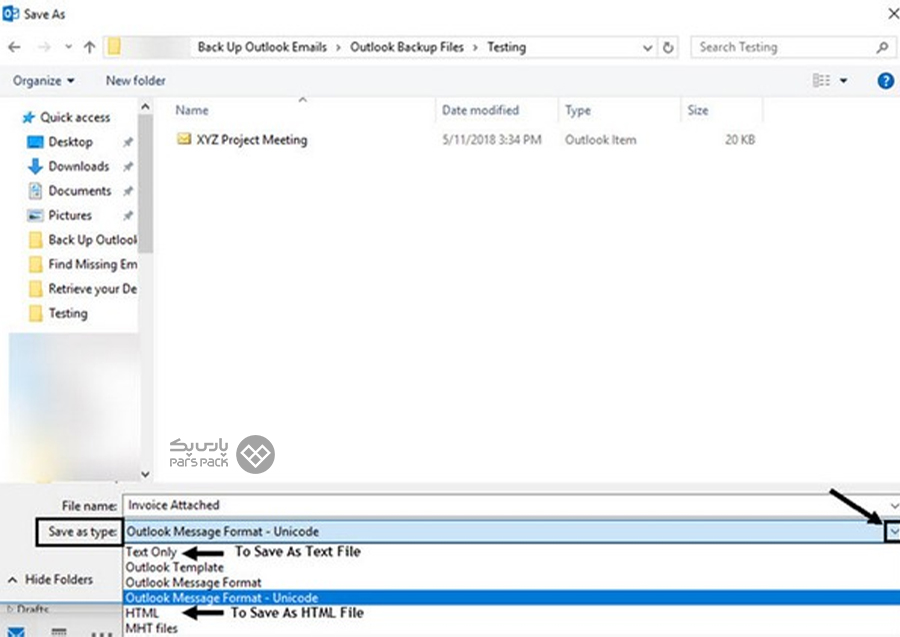Screen dimensions: 900x637
Task: Click the navigation pane scroll down arrow
Action: tap(145, 474)
